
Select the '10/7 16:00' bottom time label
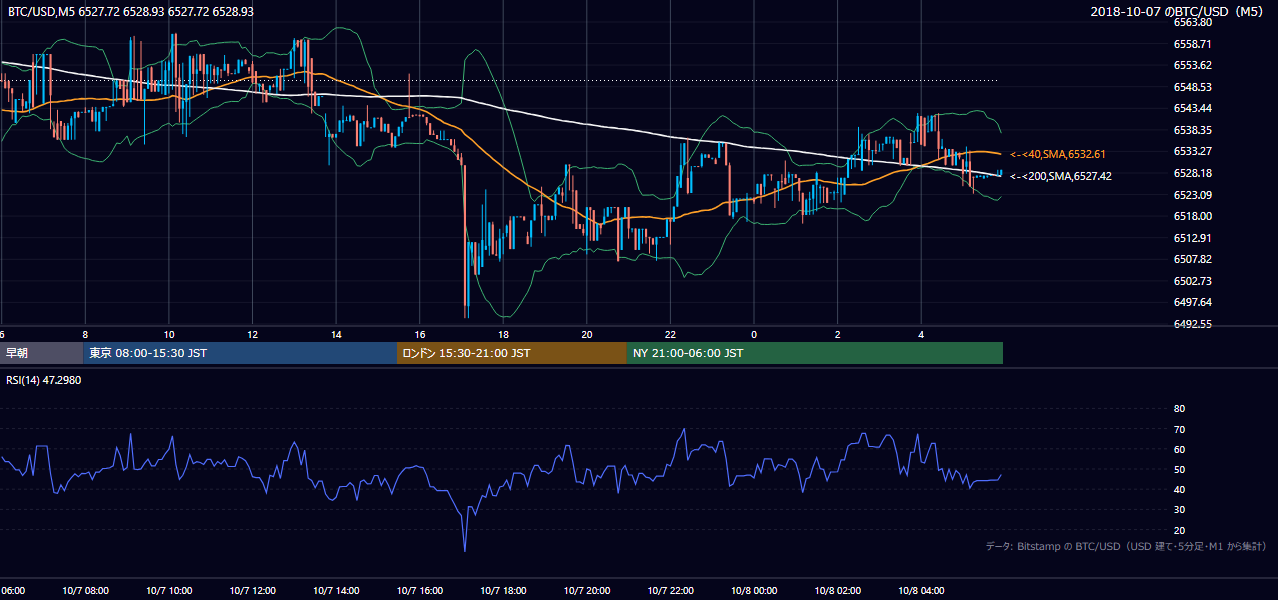coord(420,591)
